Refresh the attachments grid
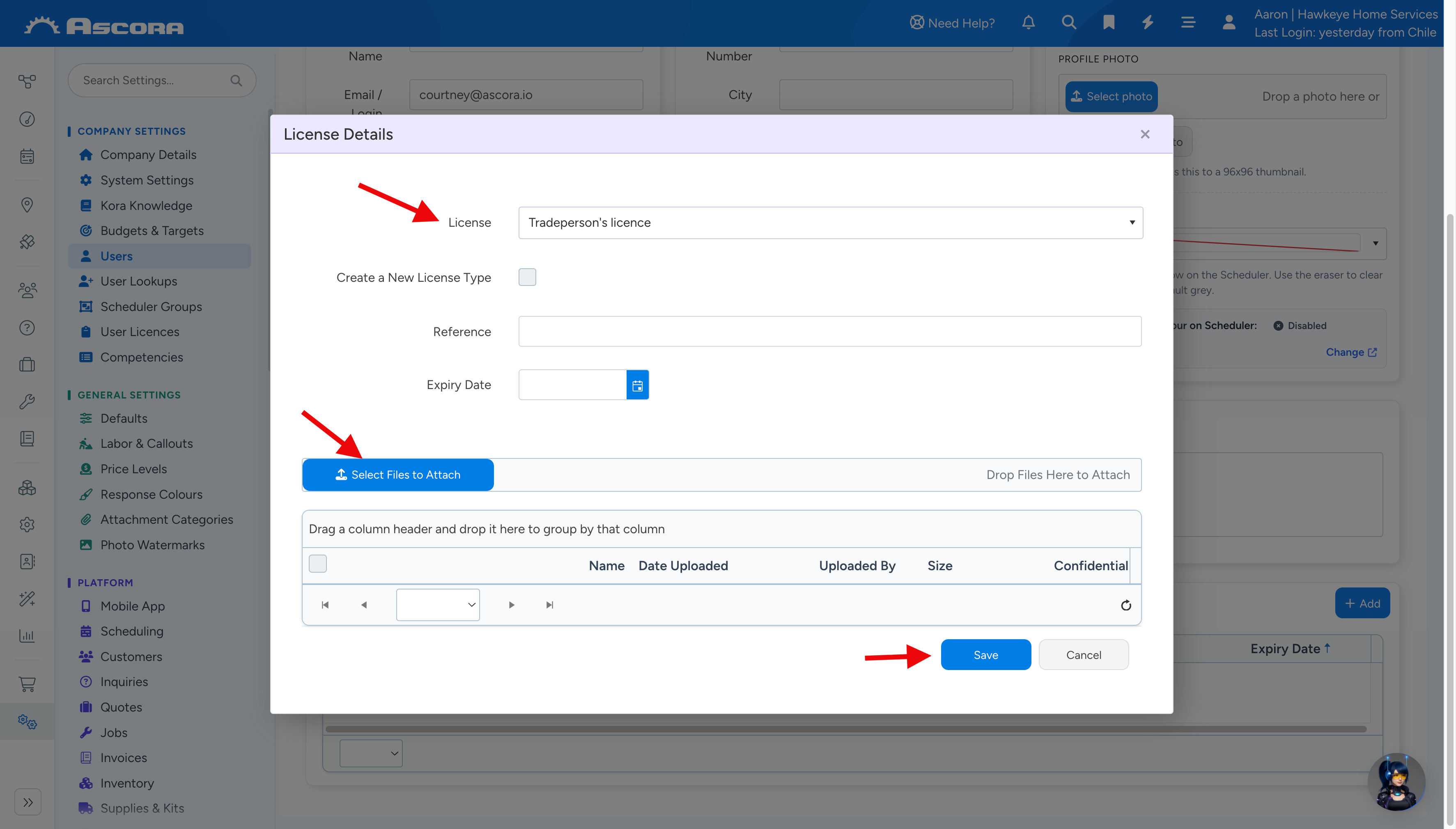 (x=1125, y=605)
